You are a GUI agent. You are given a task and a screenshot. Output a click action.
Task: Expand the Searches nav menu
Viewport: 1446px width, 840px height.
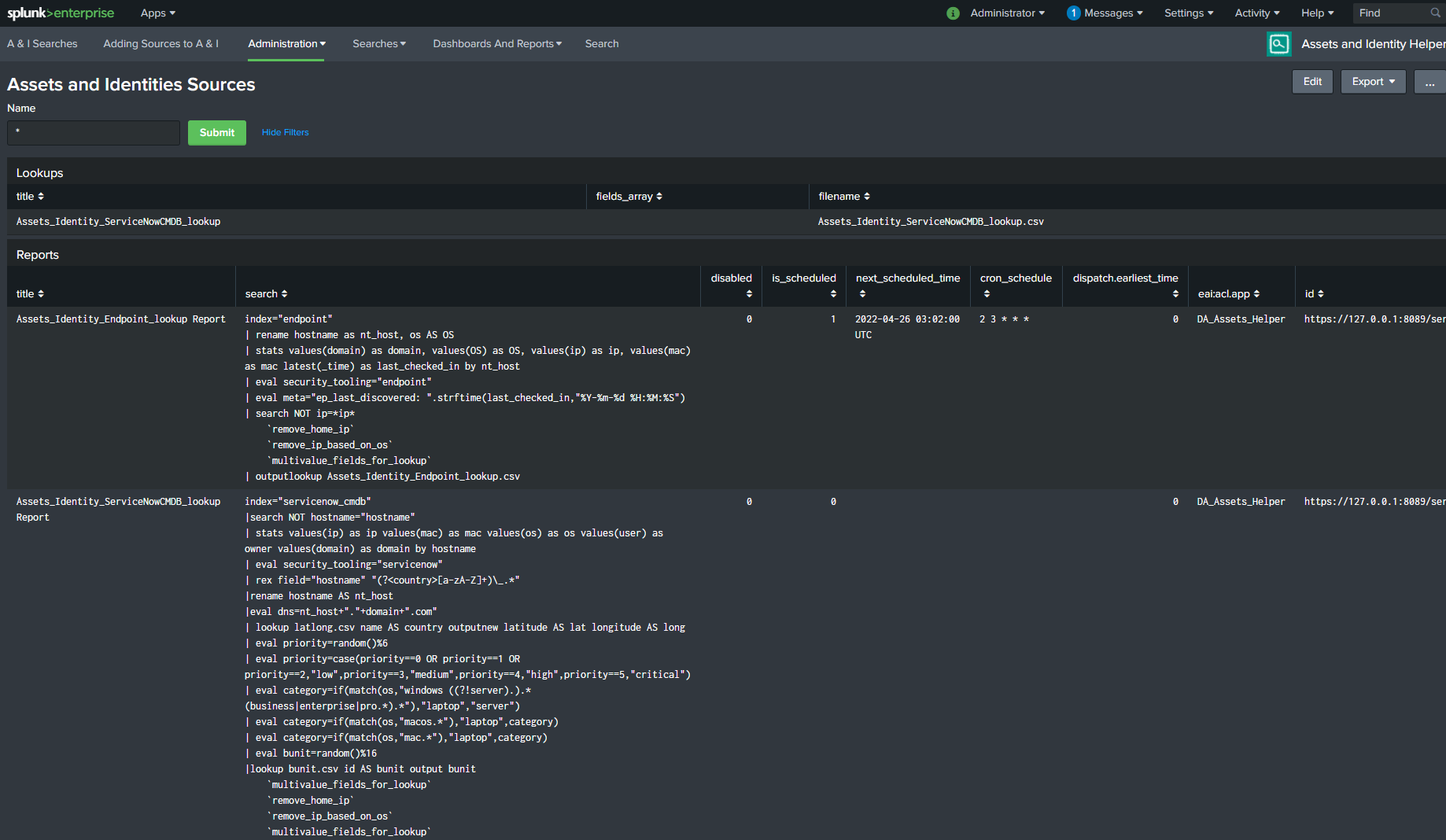tap(379, 44)
